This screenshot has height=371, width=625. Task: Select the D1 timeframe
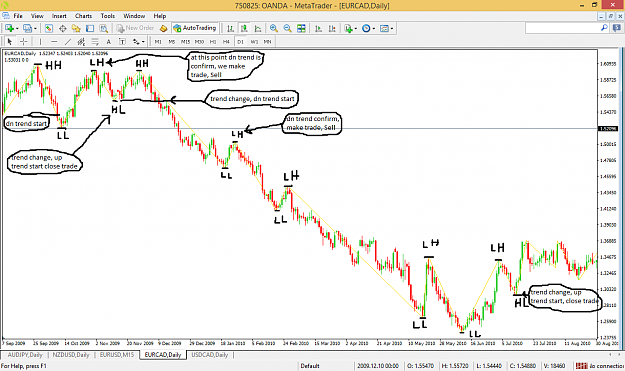coord(240,41)
